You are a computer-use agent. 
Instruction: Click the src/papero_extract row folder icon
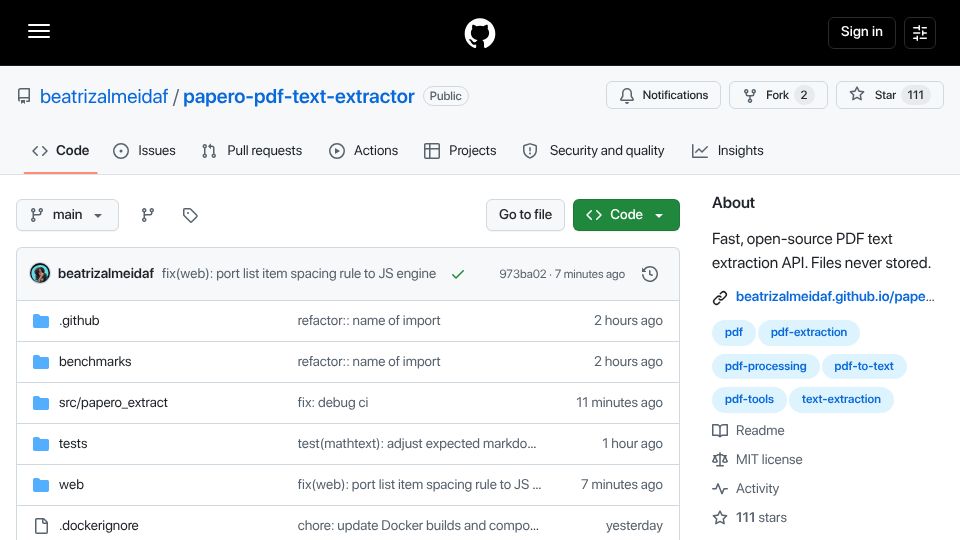click(x=41, y=403)
